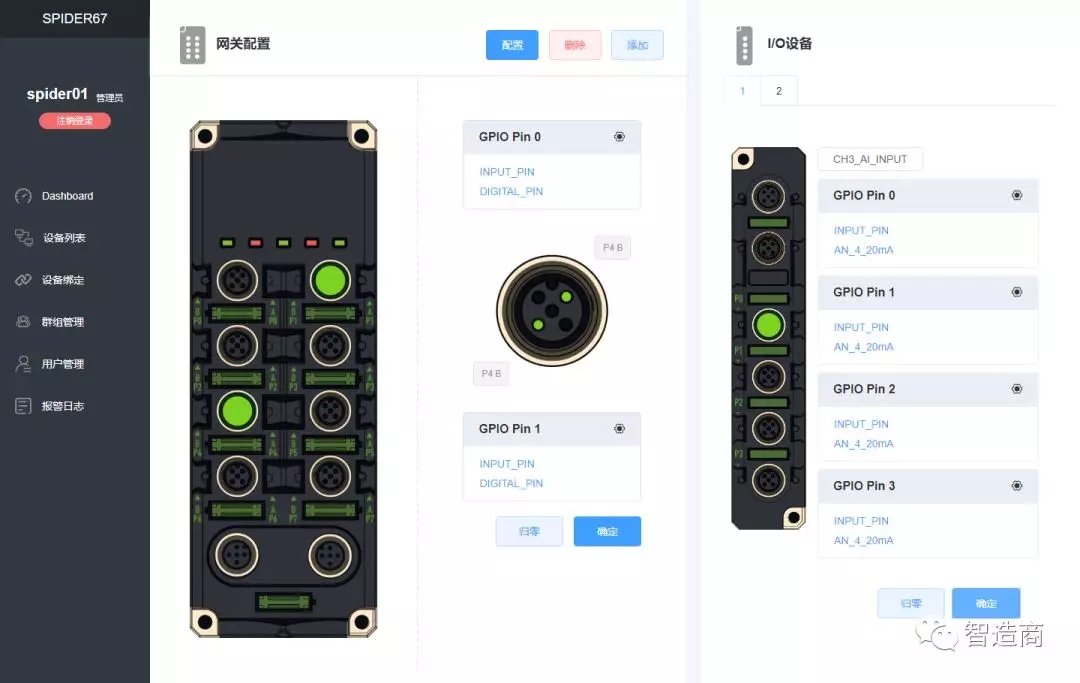Click the blue 配置 button

[512, 45]
